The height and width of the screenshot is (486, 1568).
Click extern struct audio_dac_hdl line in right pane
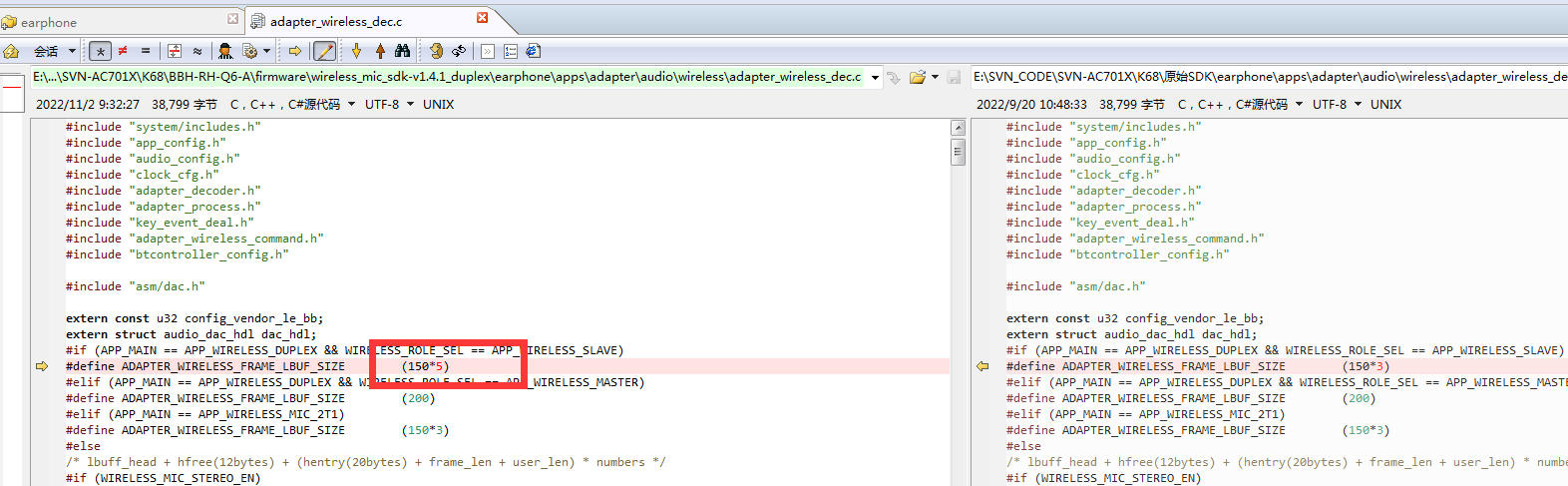[1131, 334]
